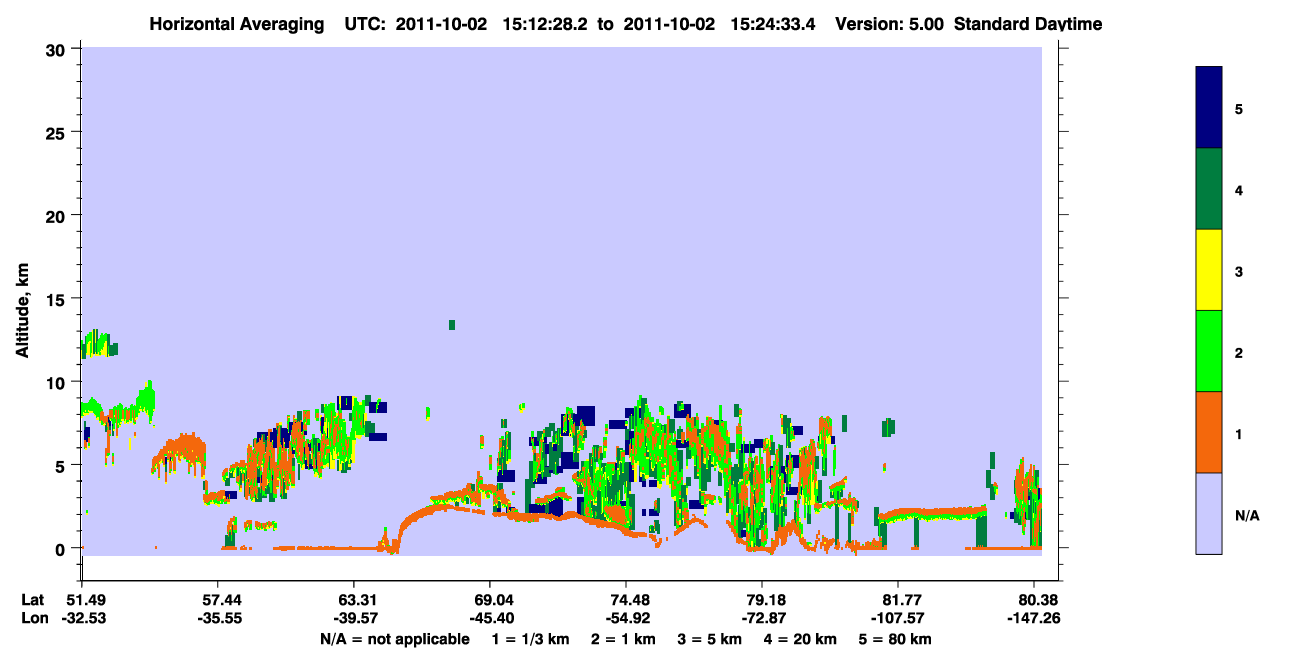The width and height of the screenshot is (1300, 667).
Task: Click the y-axis tick label 5
Action: (62, 465)
